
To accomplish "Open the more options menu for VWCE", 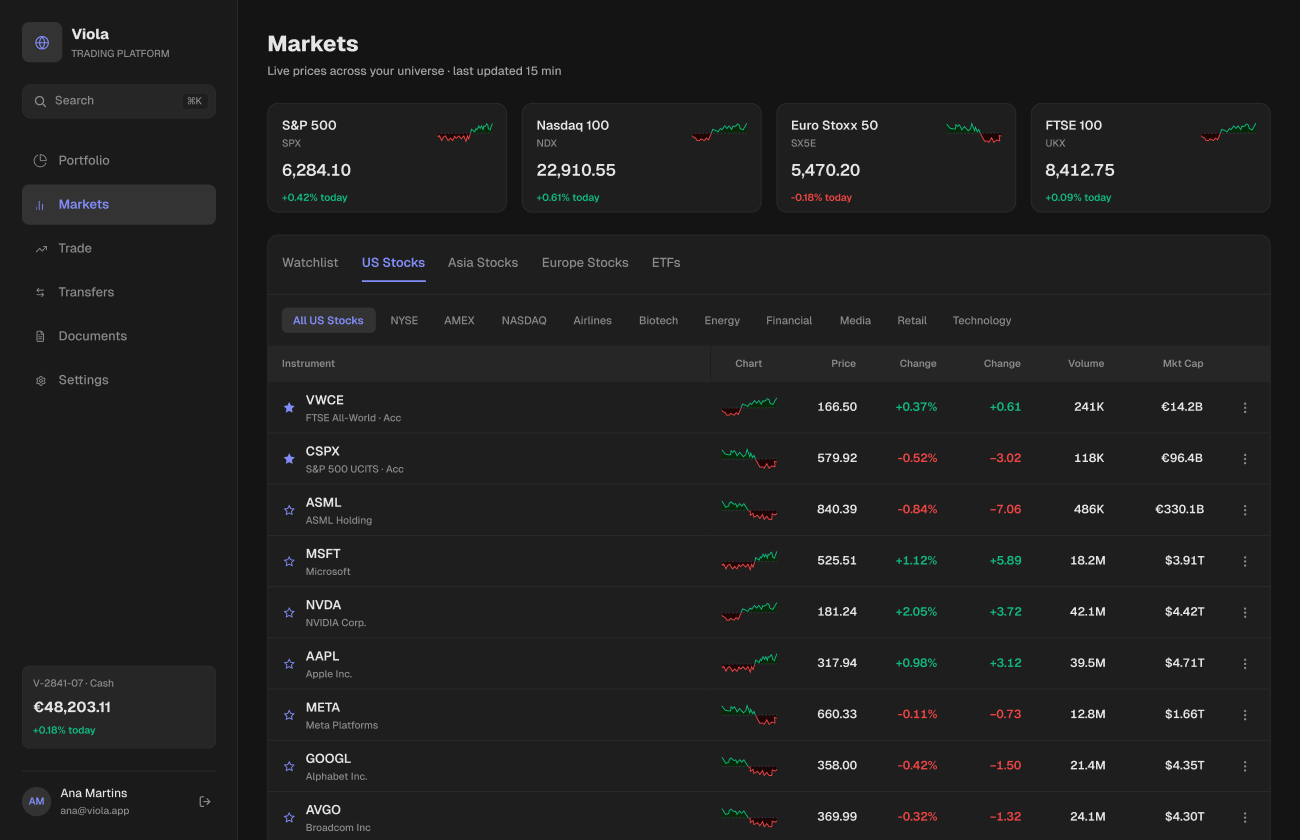I will click(x=1245, y=408).
